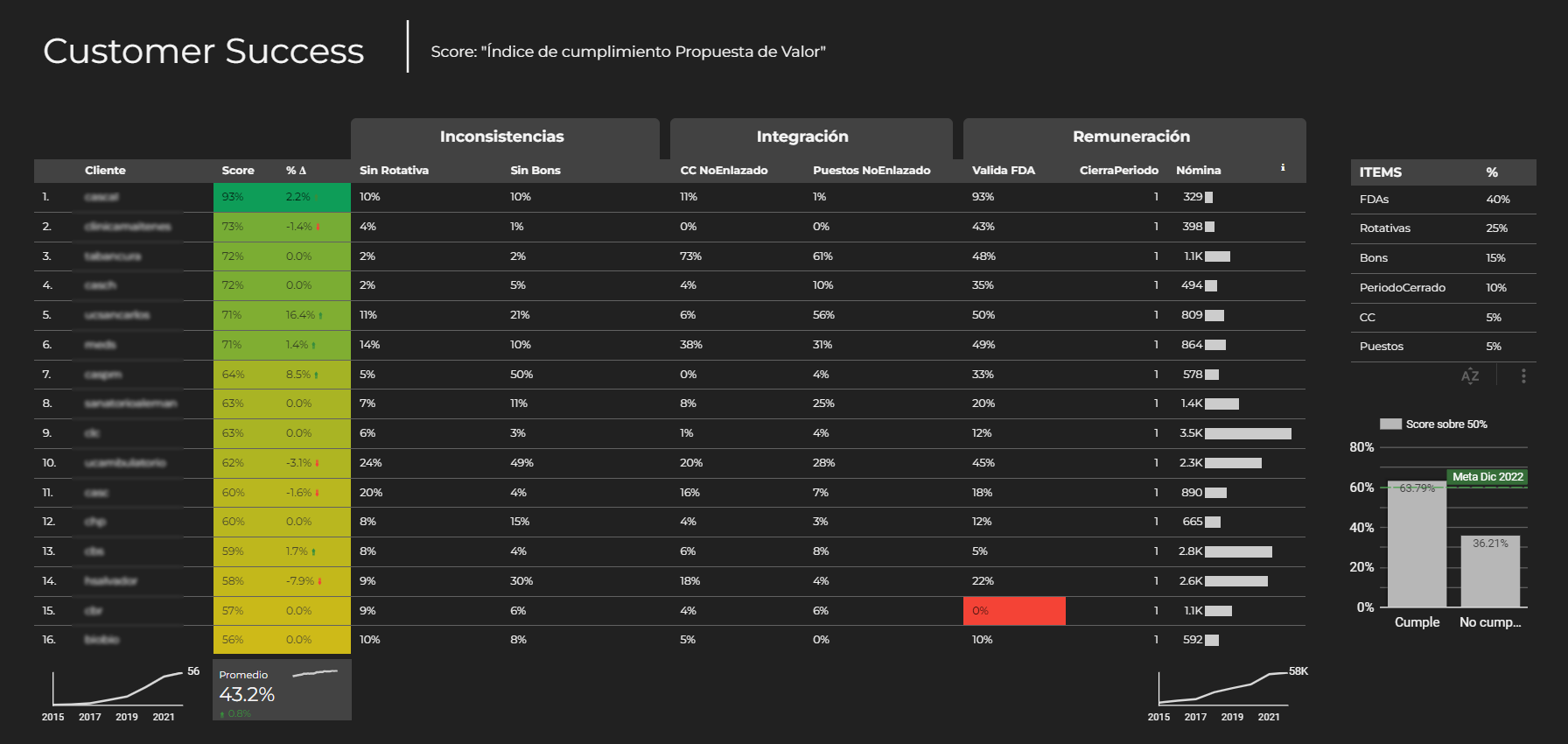Screen dimensions: 1568x744
Task: Click the 329 Nómina value in row 1
Action: coord(1193,197)
